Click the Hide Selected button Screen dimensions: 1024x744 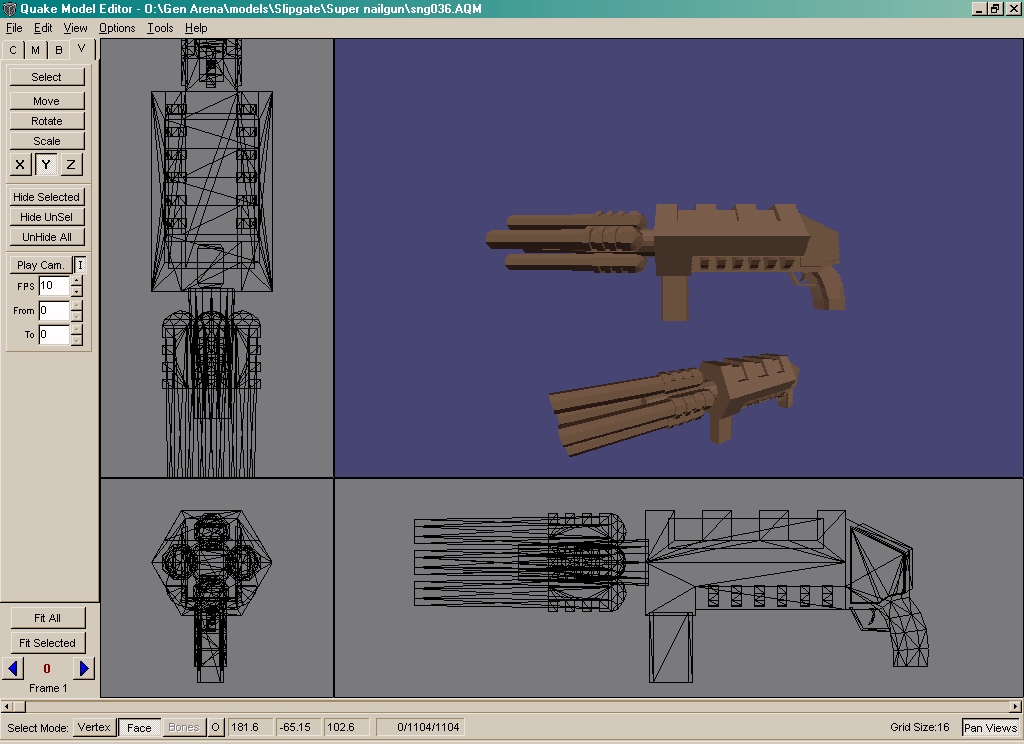point(46,197)
